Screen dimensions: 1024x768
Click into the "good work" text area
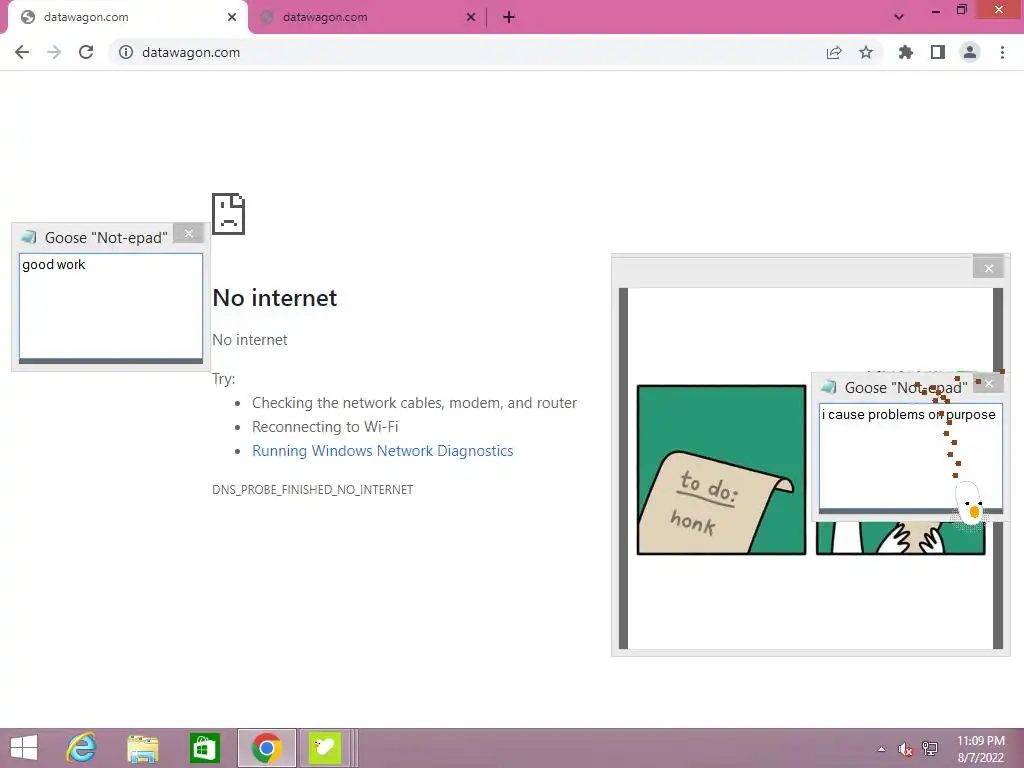point(111,306)
